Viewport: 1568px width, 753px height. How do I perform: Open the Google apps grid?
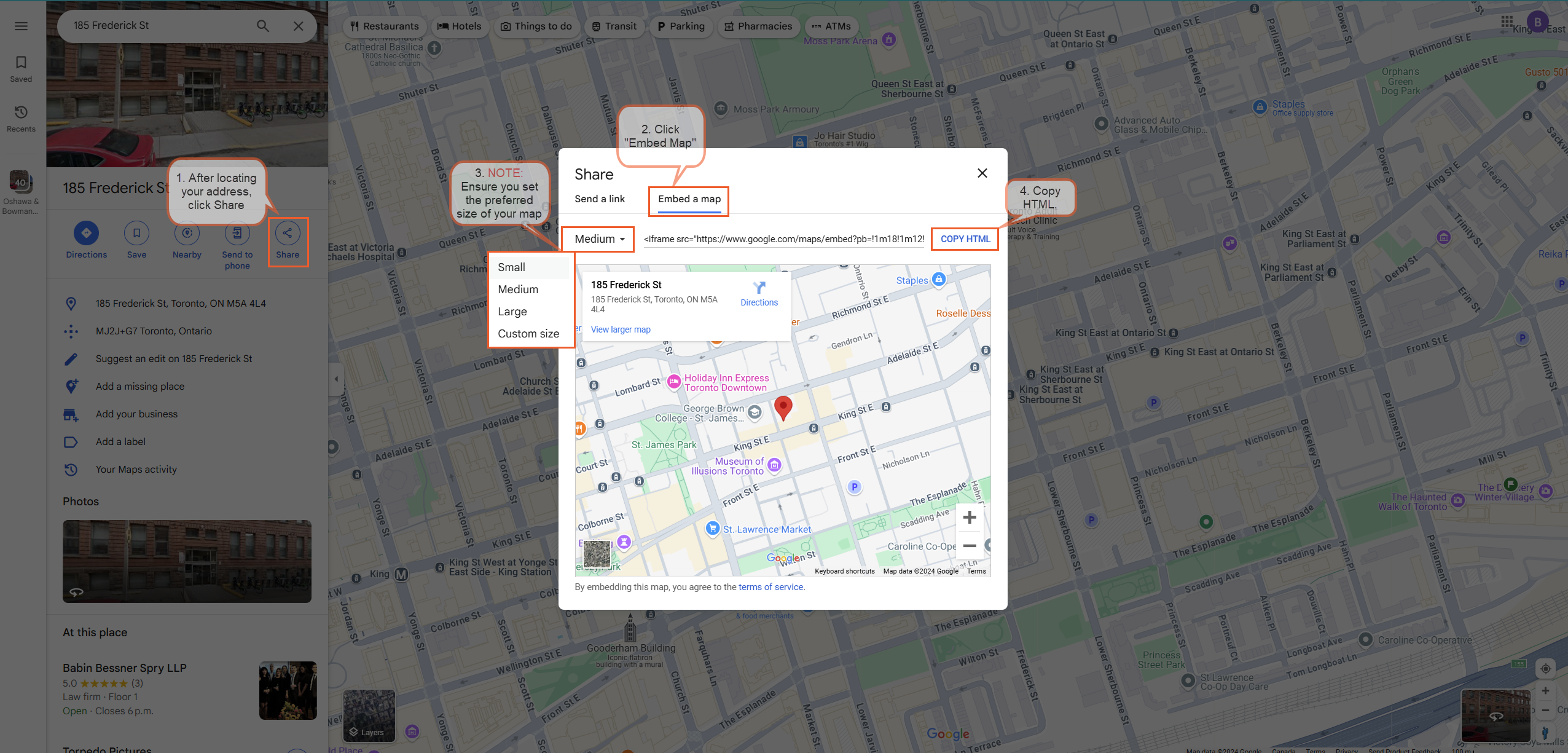coord(1507,23)
